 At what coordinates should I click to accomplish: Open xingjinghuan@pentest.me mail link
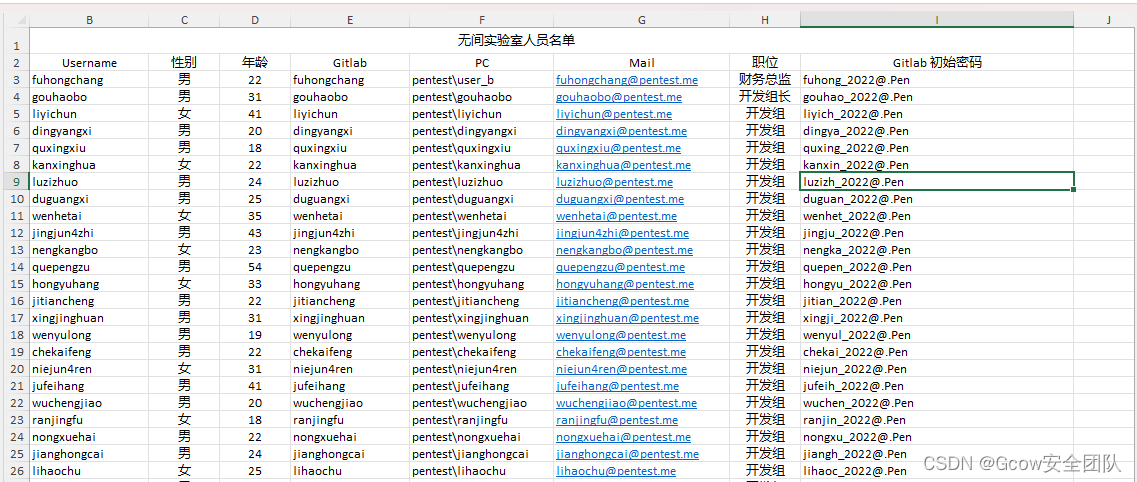coord(627,318)
